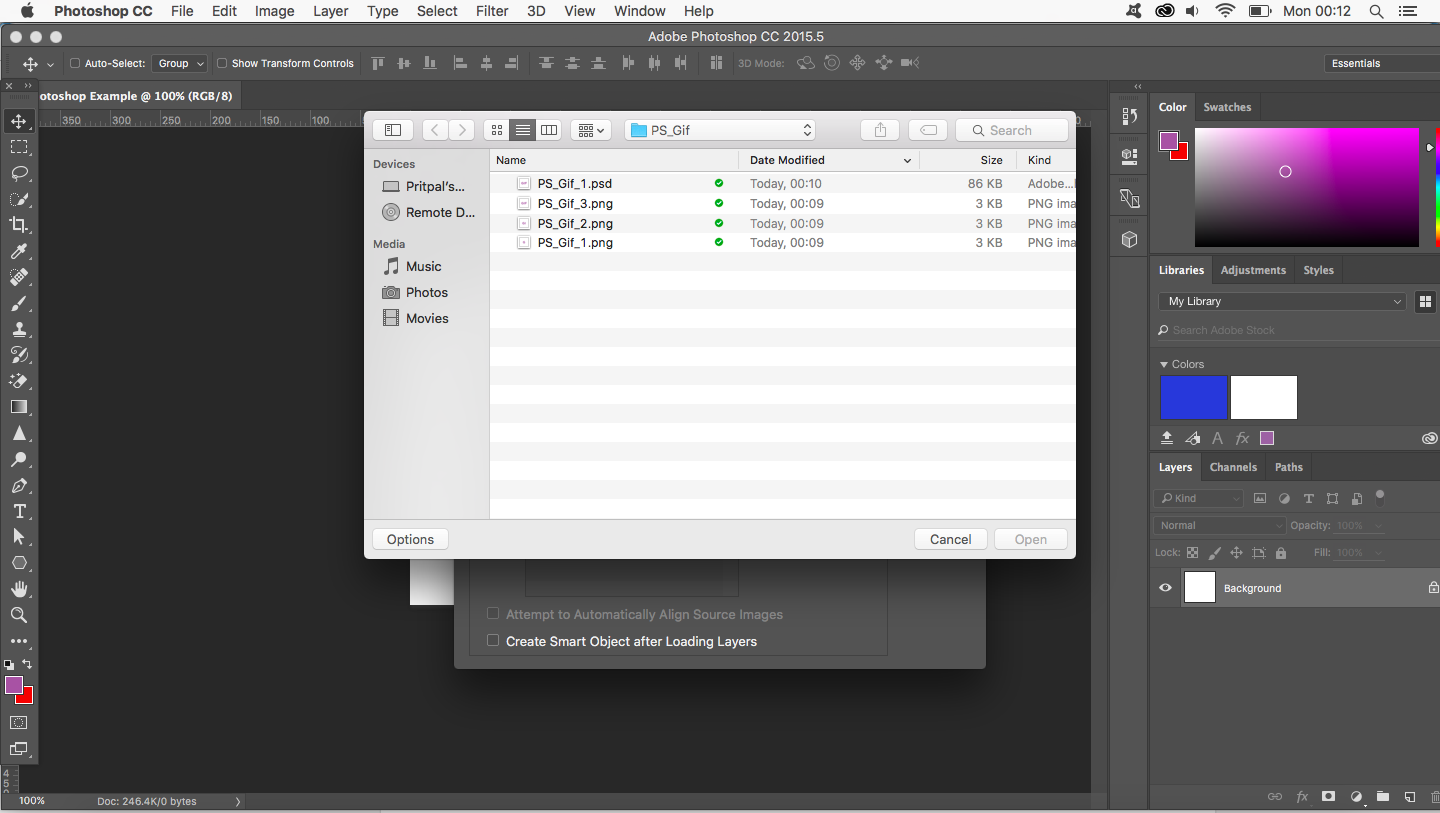
Task: Toggle Quick Mask mode icon
Action: tap(19, 722)
